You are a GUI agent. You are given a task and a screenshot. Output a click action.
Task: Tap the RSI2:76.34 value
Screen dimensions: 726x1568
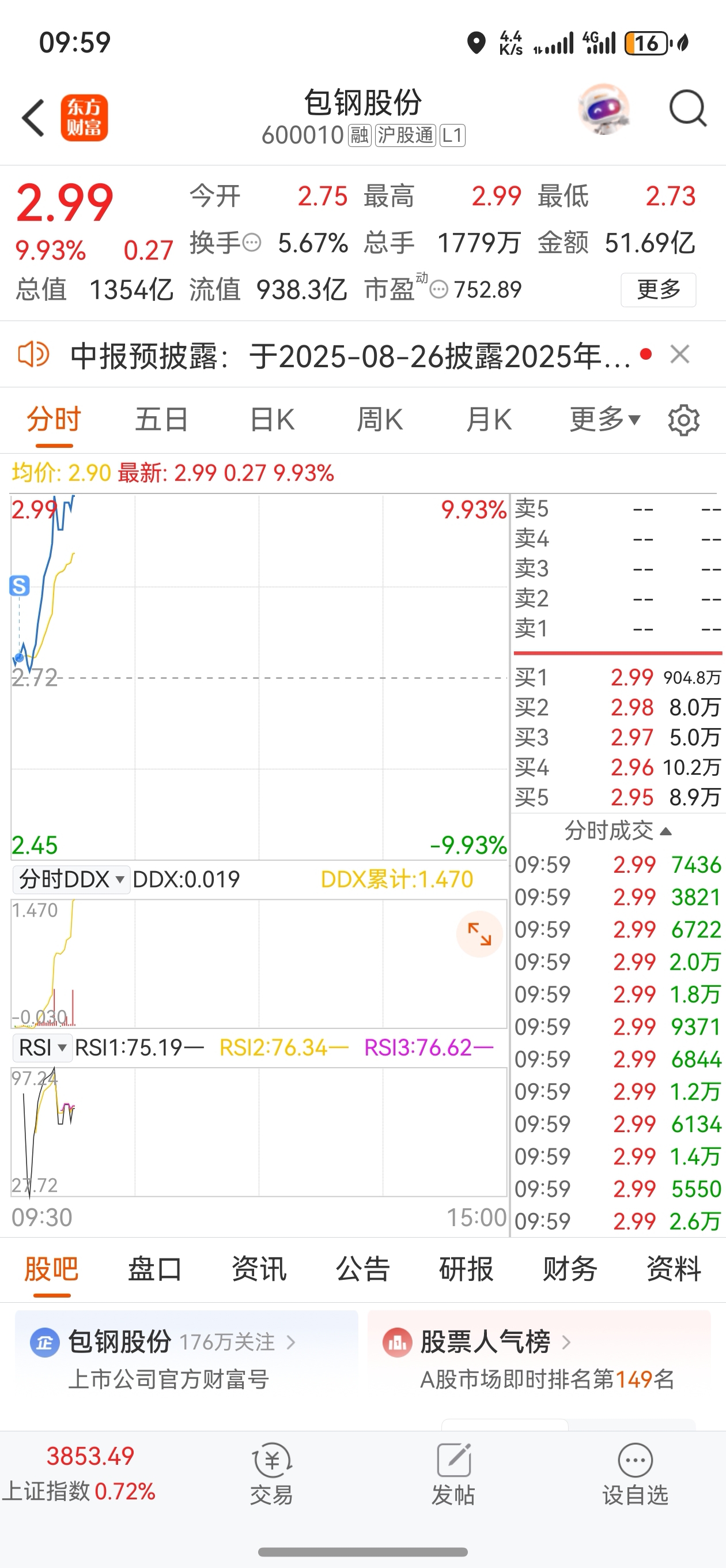tap(284, 1047)
